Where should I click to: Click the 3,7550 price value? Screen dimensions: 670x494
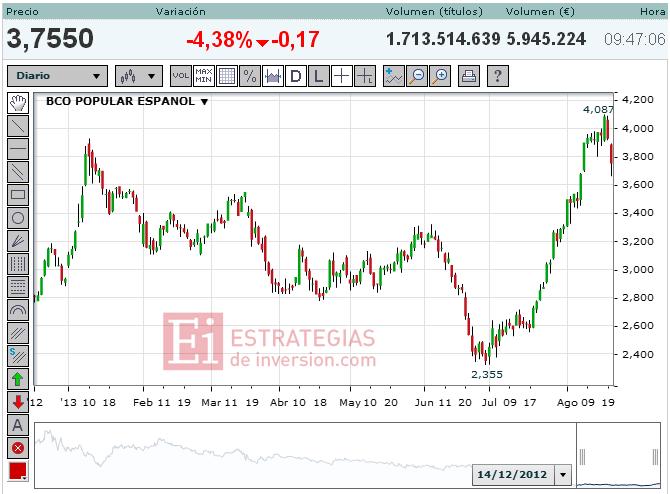pos(50,38)
